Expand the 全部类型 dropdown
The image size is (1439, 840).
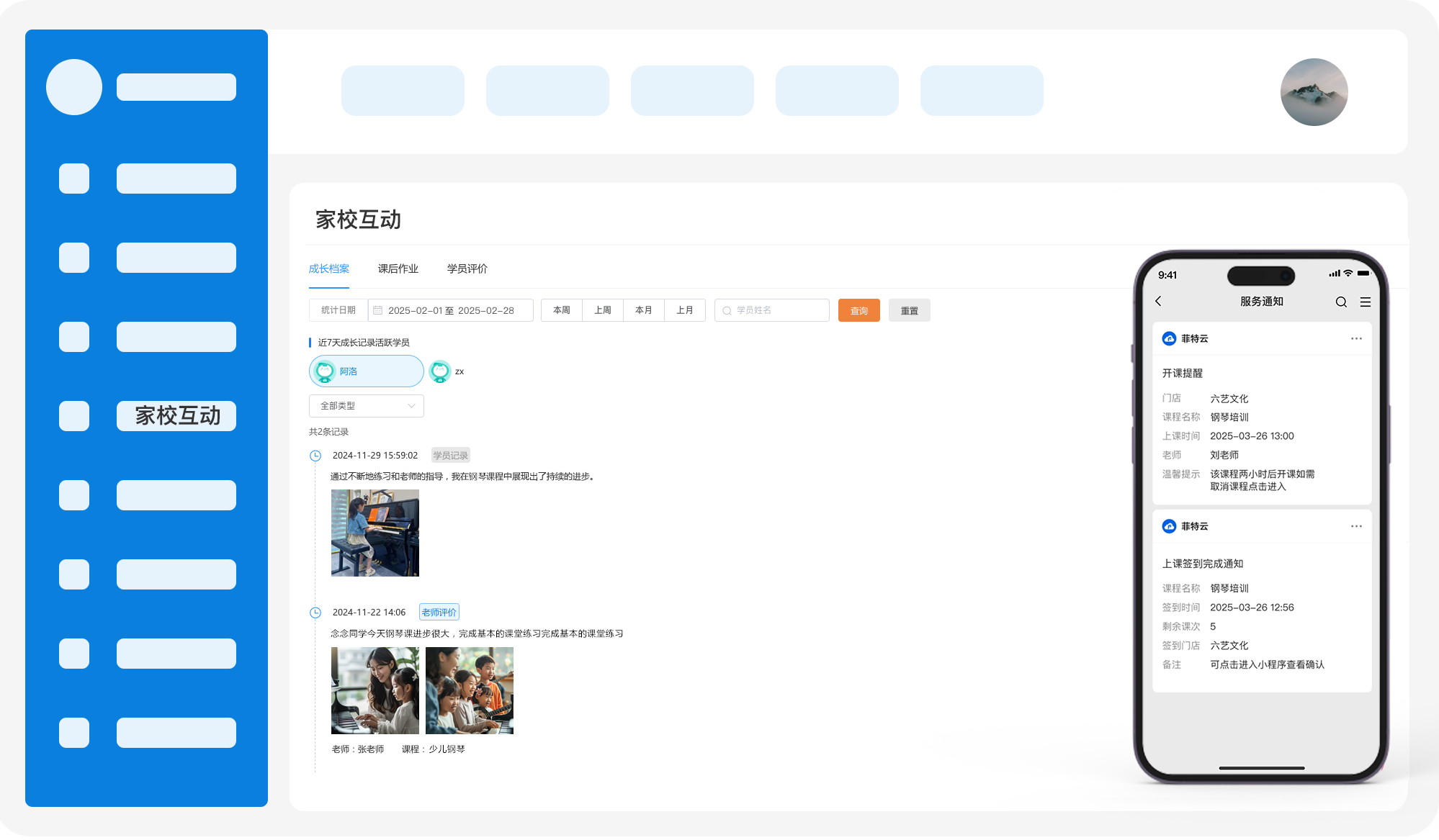(x=366, y=406)
